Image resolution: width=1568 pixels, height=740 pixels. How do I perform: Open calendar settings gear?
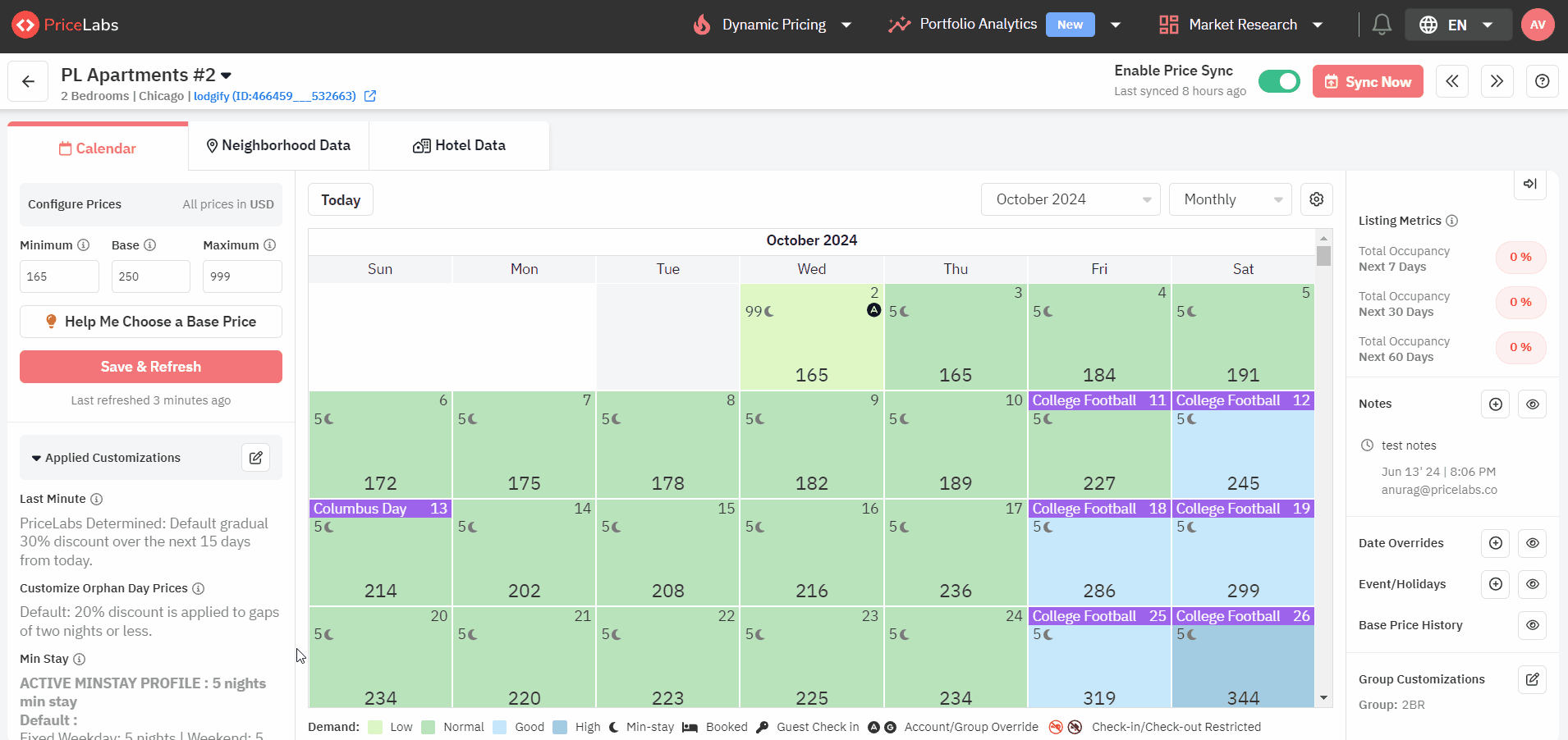point(1317,199)
